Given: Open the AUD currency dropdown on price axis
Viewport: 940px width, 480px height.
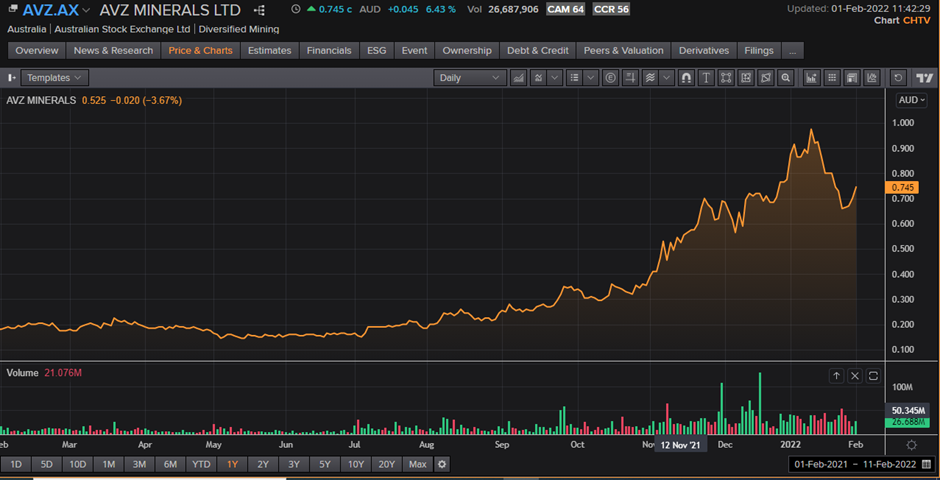Looking at the screenshot, I should (x=911, y=100).
